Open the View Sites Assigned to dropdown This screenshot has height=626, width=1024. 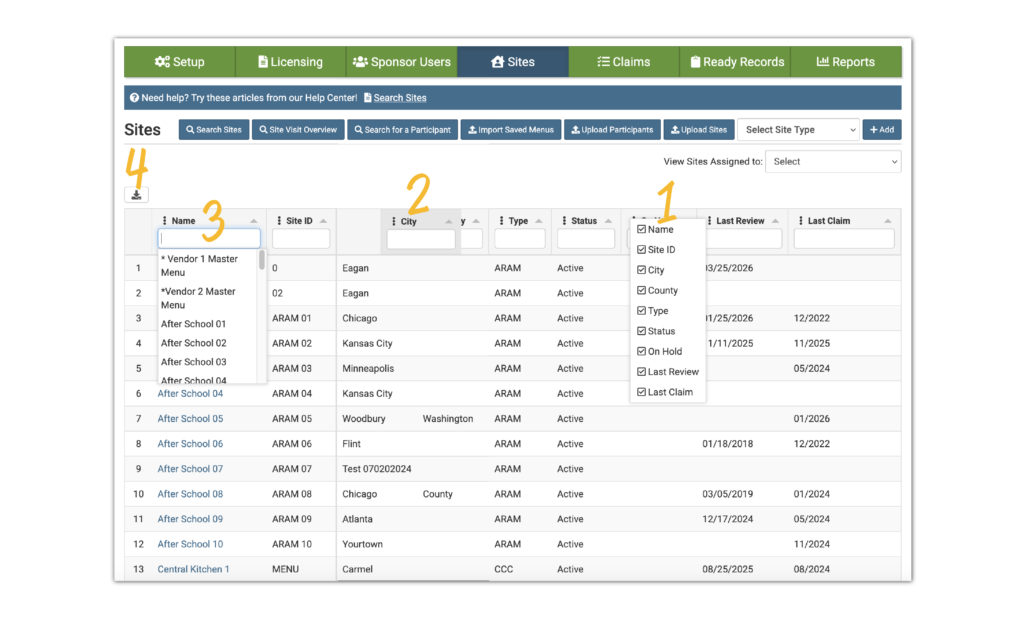coord(833,161)
